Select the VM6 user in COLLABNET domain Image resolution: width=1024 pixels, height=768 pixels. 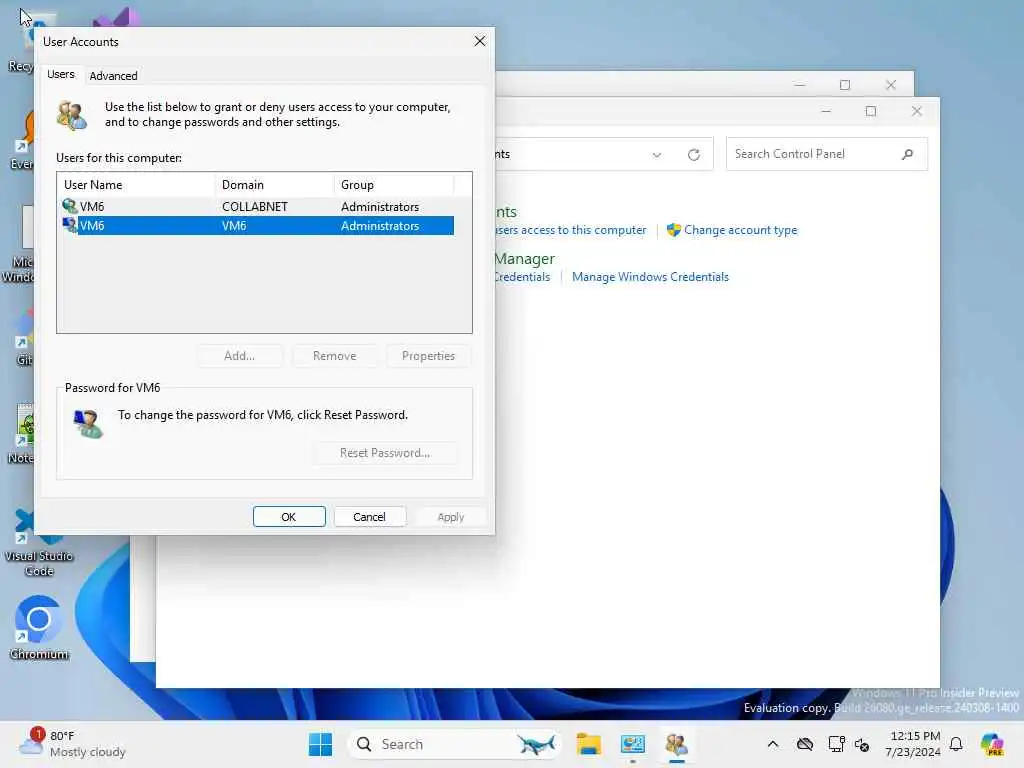click(258, 206)
